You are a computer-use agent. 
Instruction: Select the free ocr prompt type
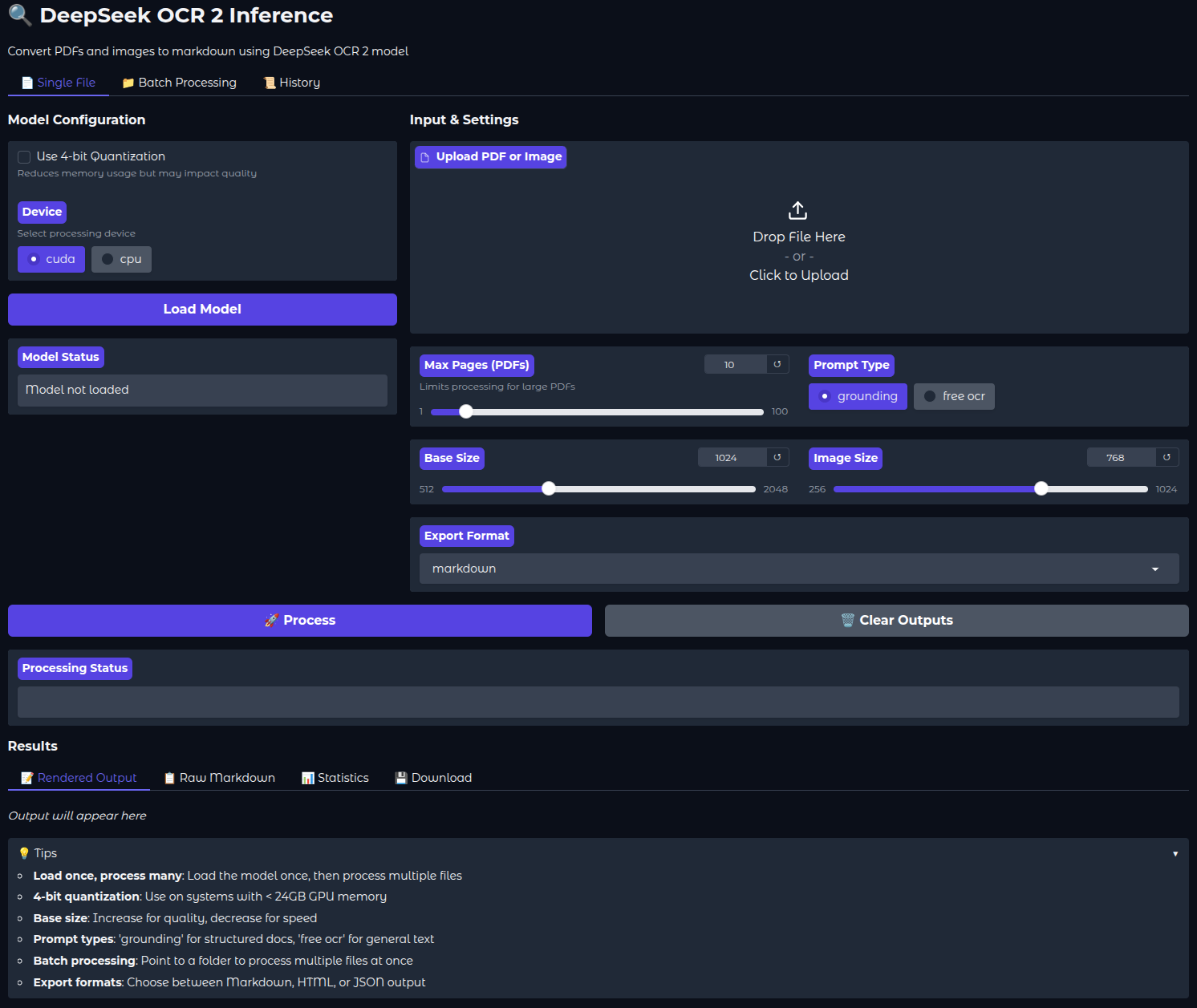tap(954, 397)
